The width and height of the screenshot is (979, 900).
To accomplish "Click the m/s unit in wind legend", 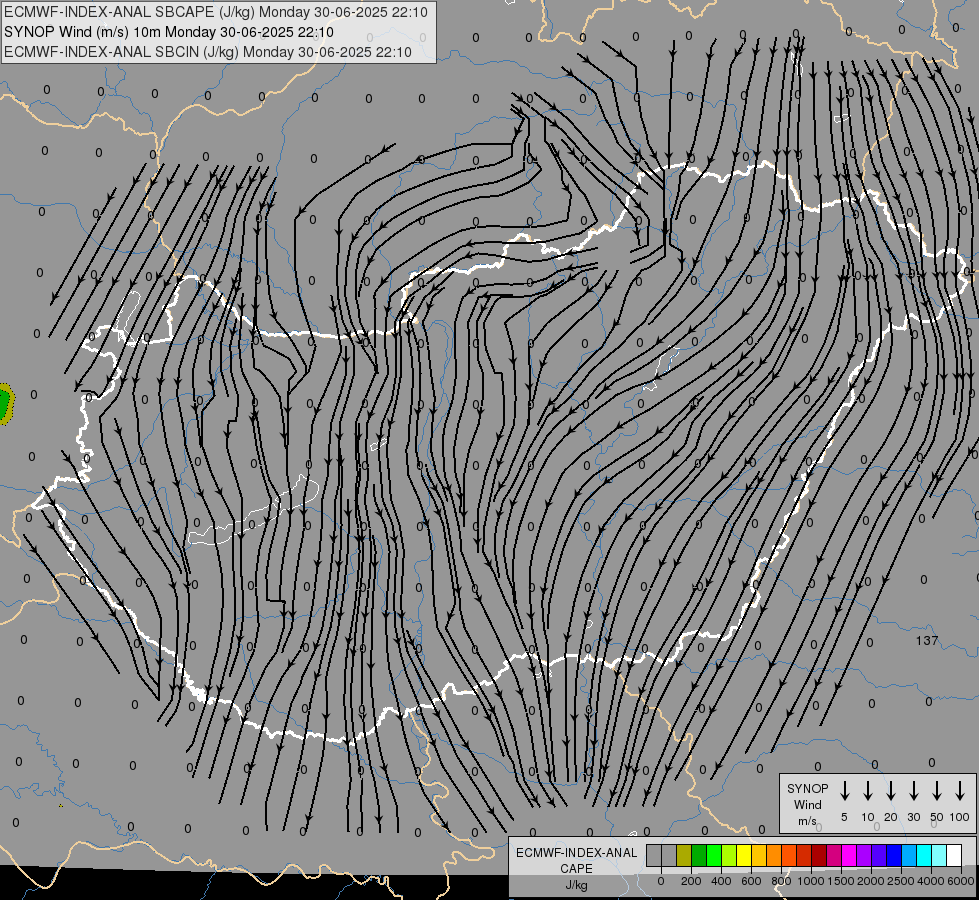I will [x=807, y=821].
